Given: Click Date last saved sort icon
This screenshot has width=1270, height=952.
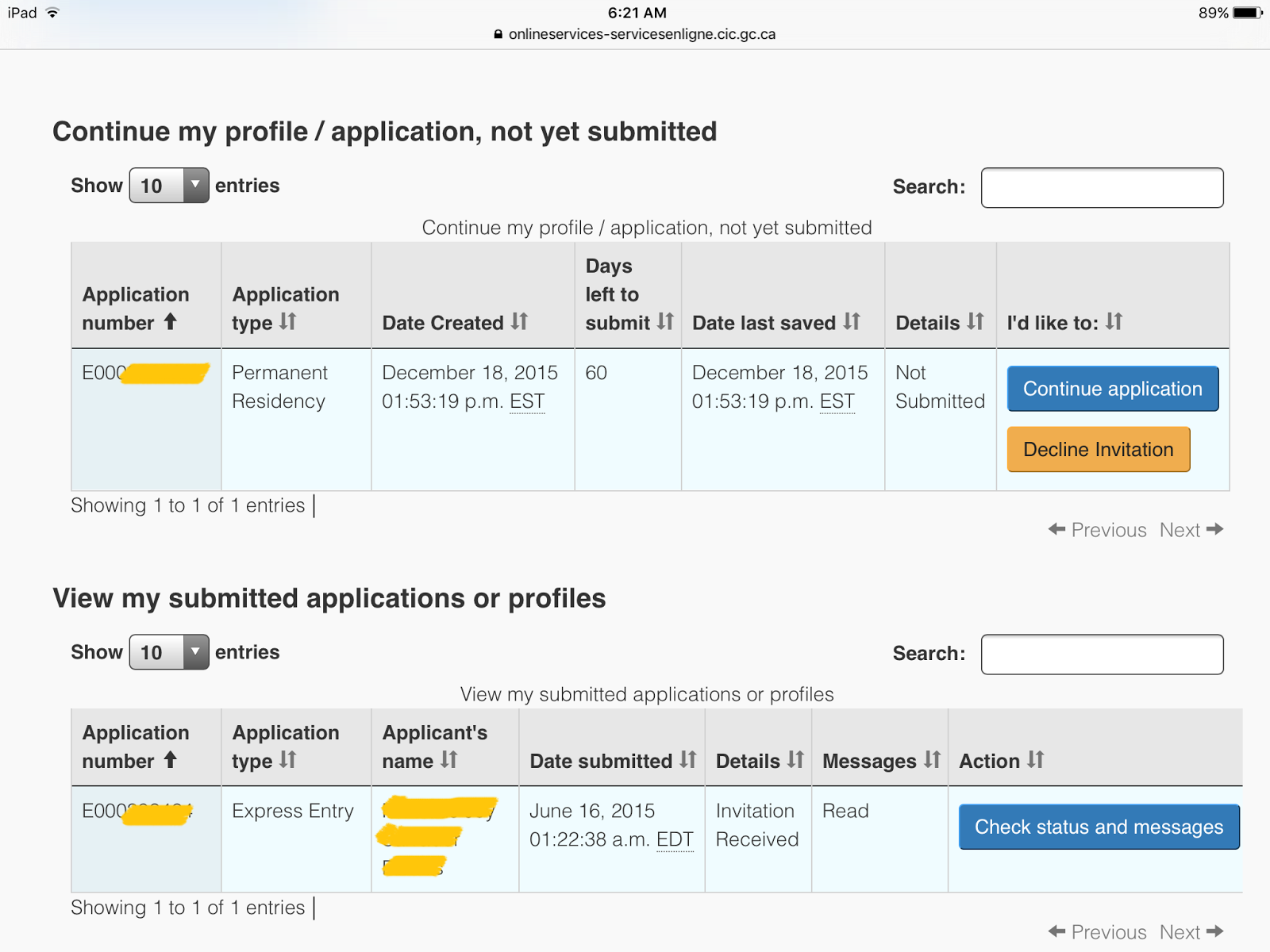Looking at the screenshot, I should click(852, 321).
